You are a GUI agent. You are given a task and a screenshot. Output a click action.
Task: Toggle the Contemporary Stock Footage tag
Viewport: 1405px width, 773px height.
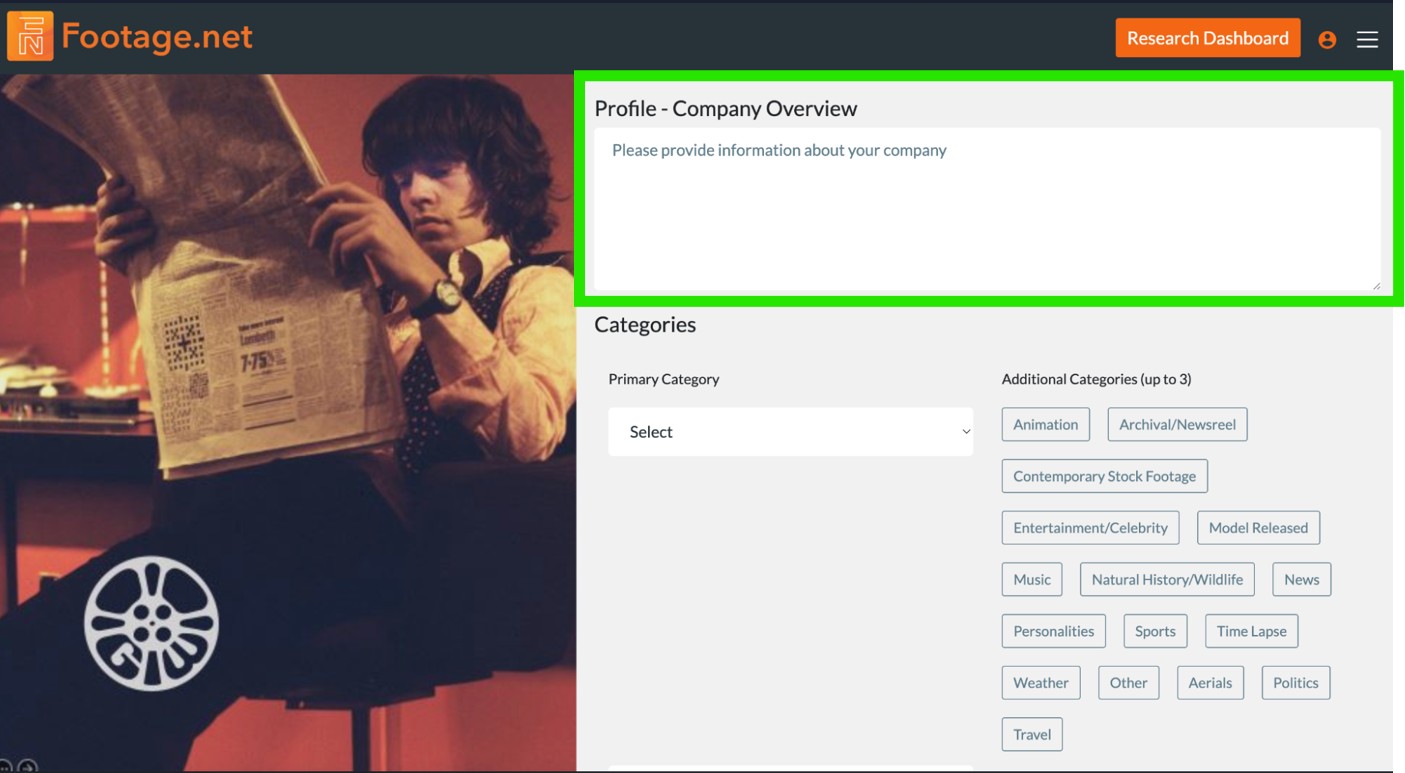click(x=1104, y=476)
